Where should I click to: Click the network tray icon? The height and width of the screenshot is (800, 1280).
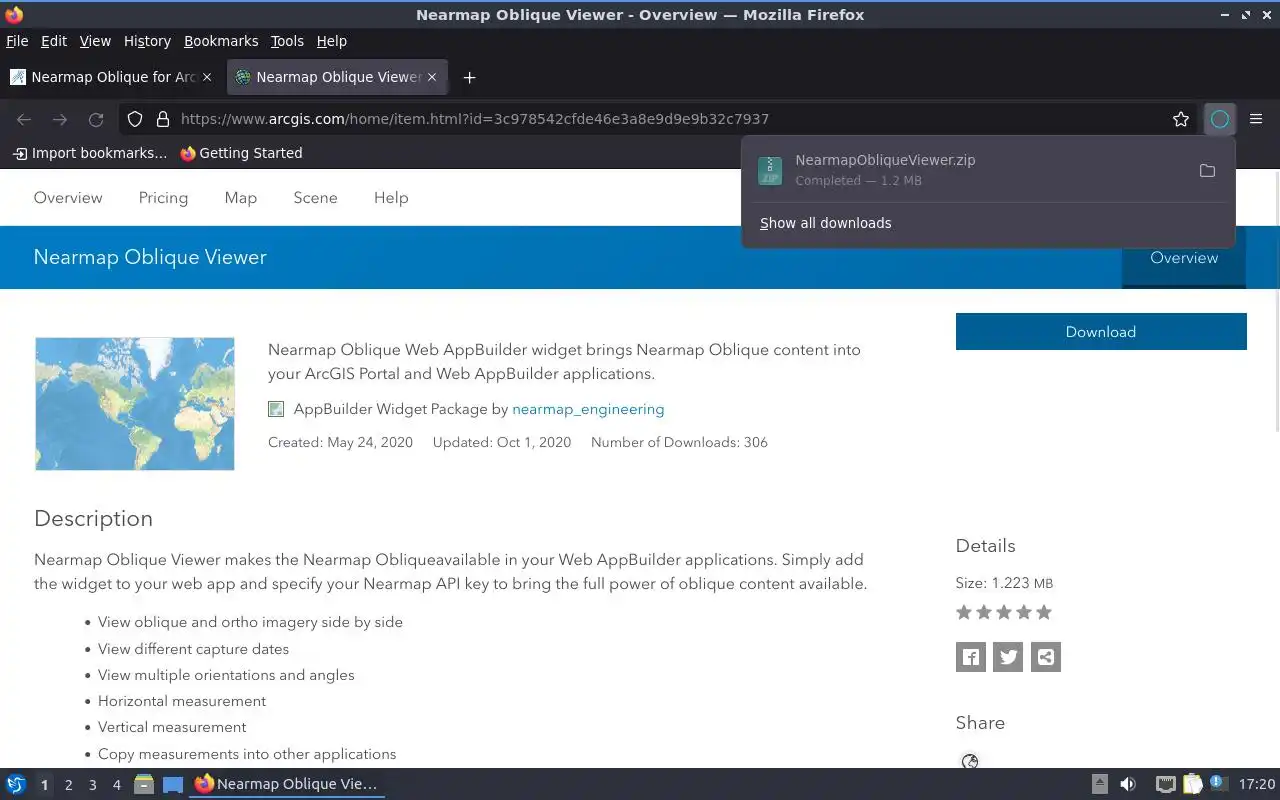tap(1165, 785)
